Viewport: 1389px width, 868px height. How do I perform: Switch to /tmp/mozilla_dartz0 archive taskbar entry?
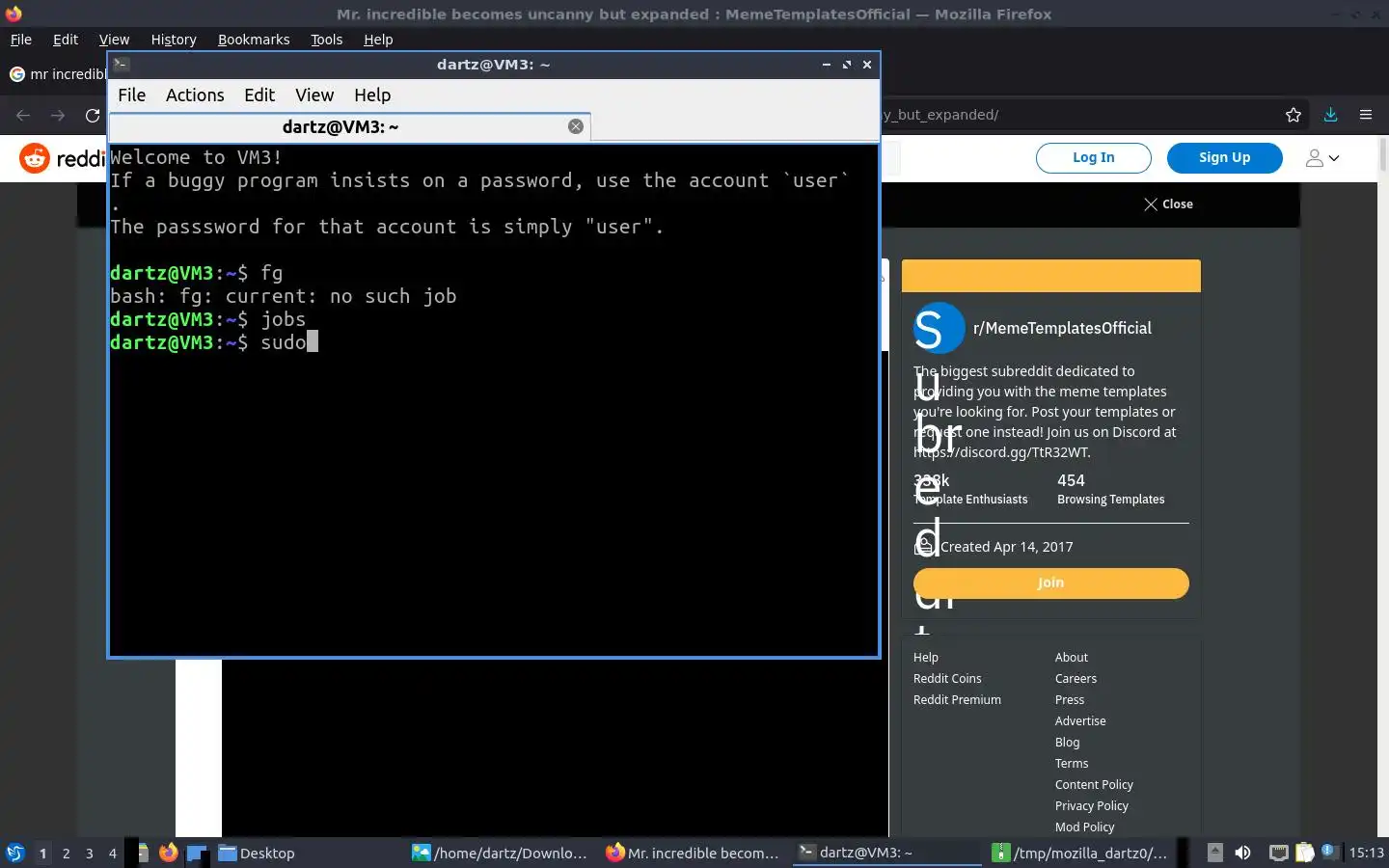click(1080, 853)
